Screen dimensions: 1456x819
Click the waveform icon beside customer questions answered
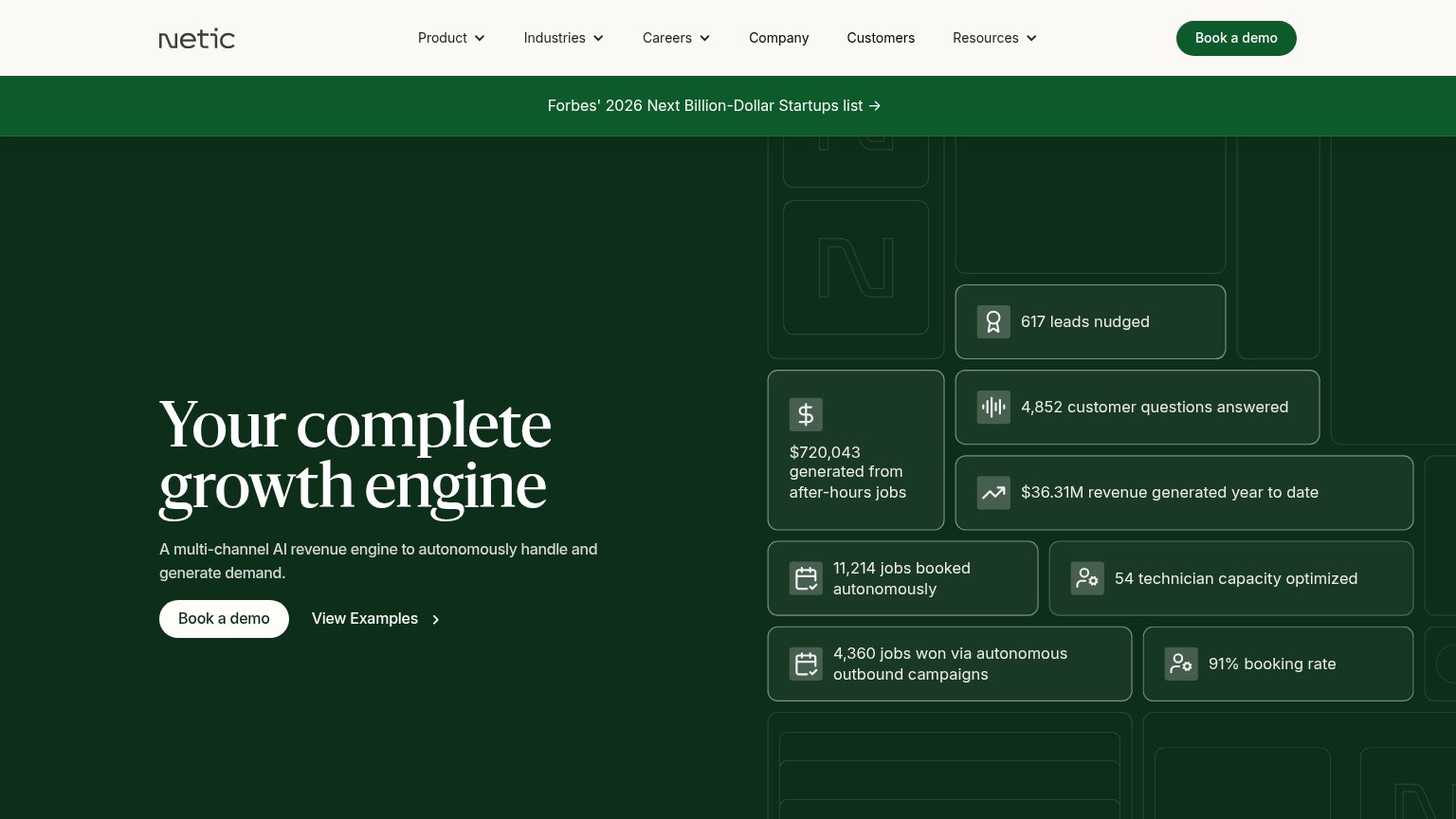pyautogui.click(x=993, y=408)
